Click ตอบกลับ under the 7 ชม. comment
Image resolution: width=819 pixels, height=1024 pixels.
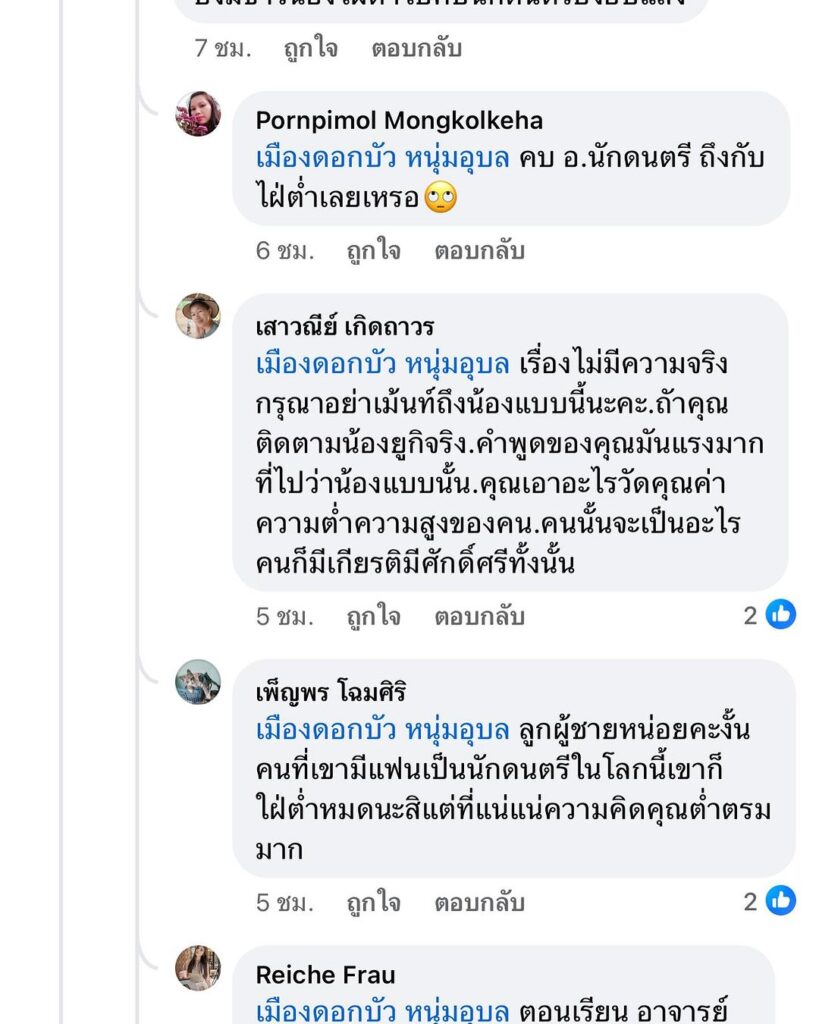(x=416, y=48)
